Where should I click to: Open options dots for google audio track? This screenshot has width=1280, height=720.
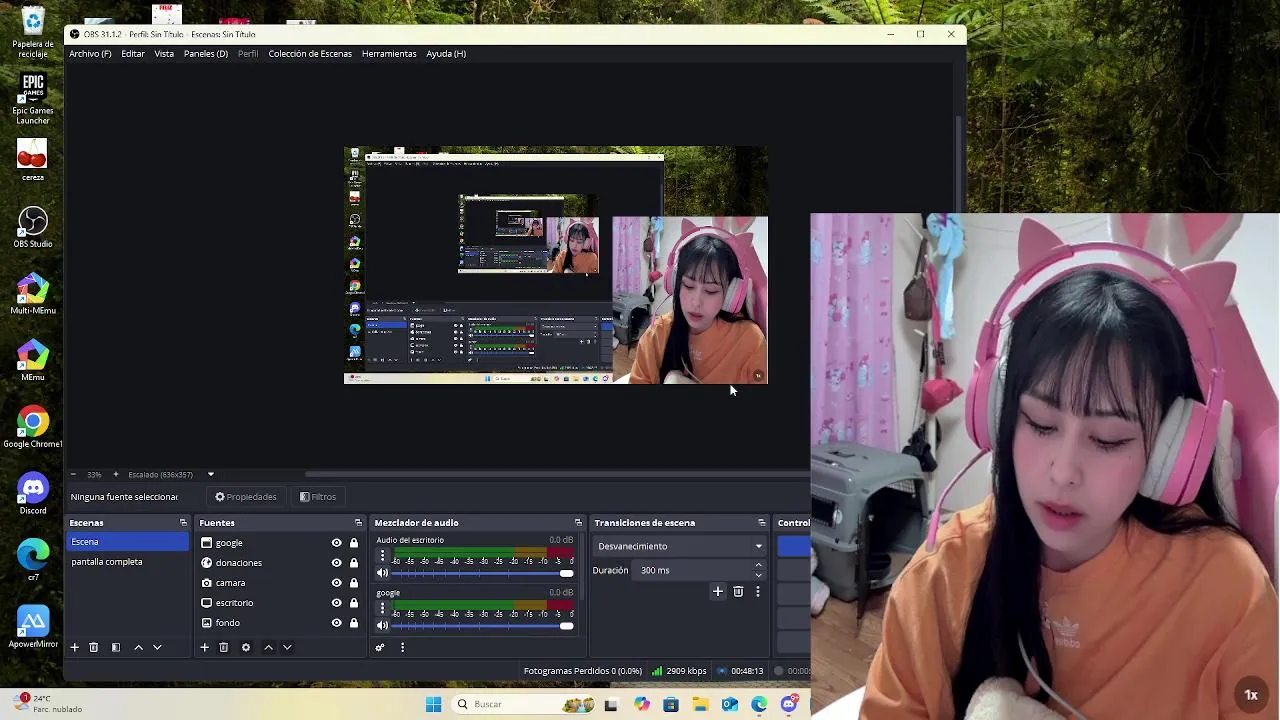point(382,608)
